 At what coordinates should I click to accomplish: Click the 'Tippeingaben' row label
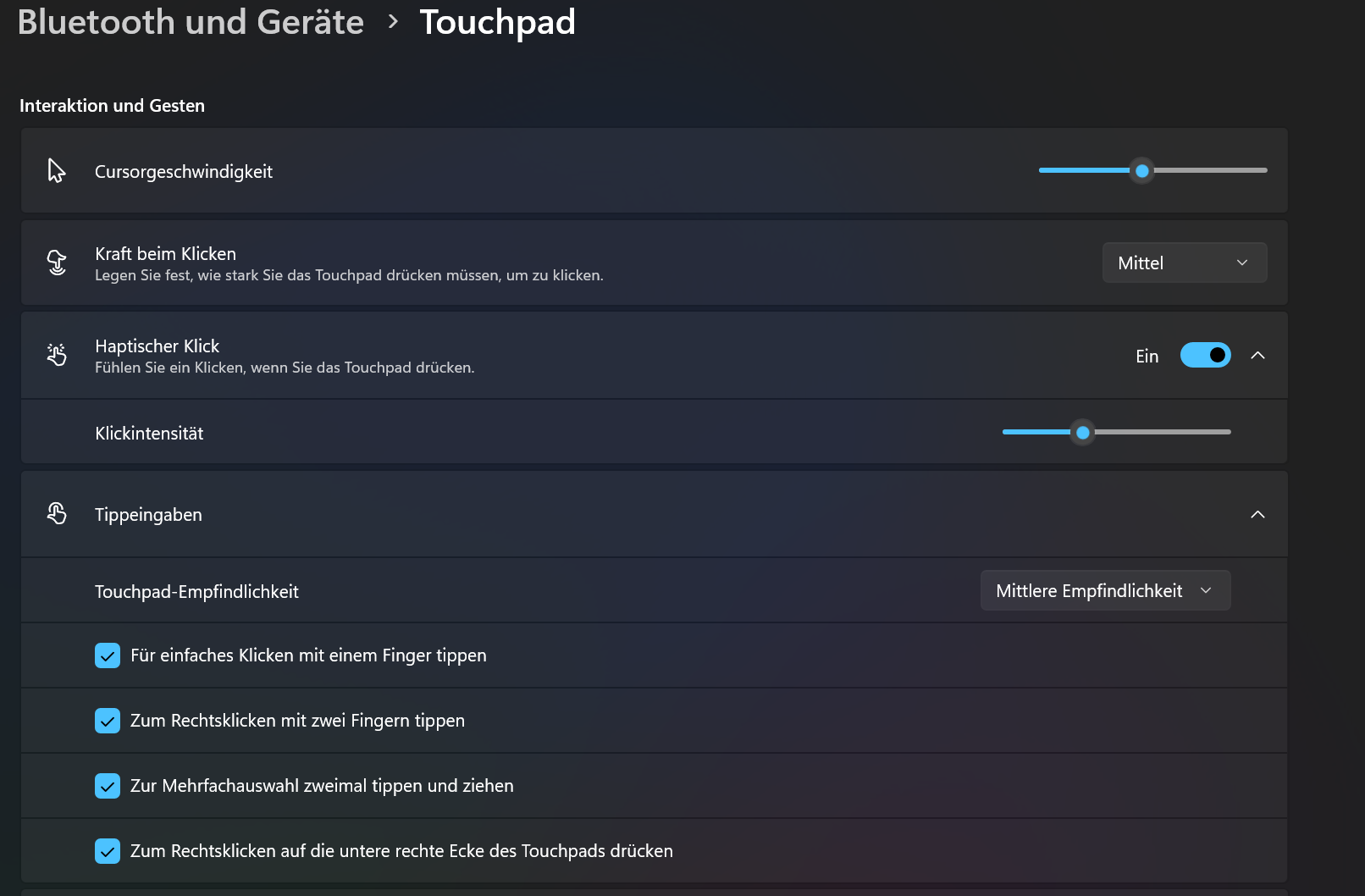click(x=148, y=515)
